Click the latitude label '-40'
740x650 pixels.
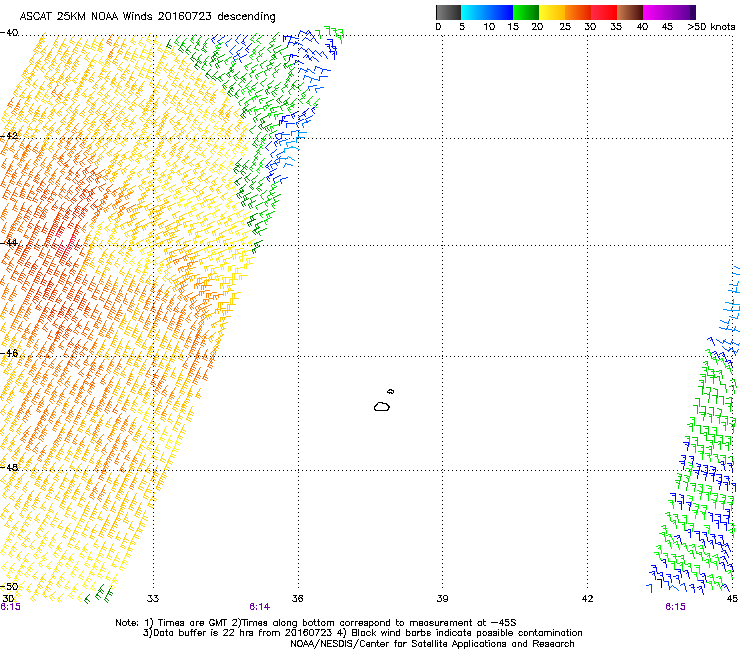(x=9, y=33)
